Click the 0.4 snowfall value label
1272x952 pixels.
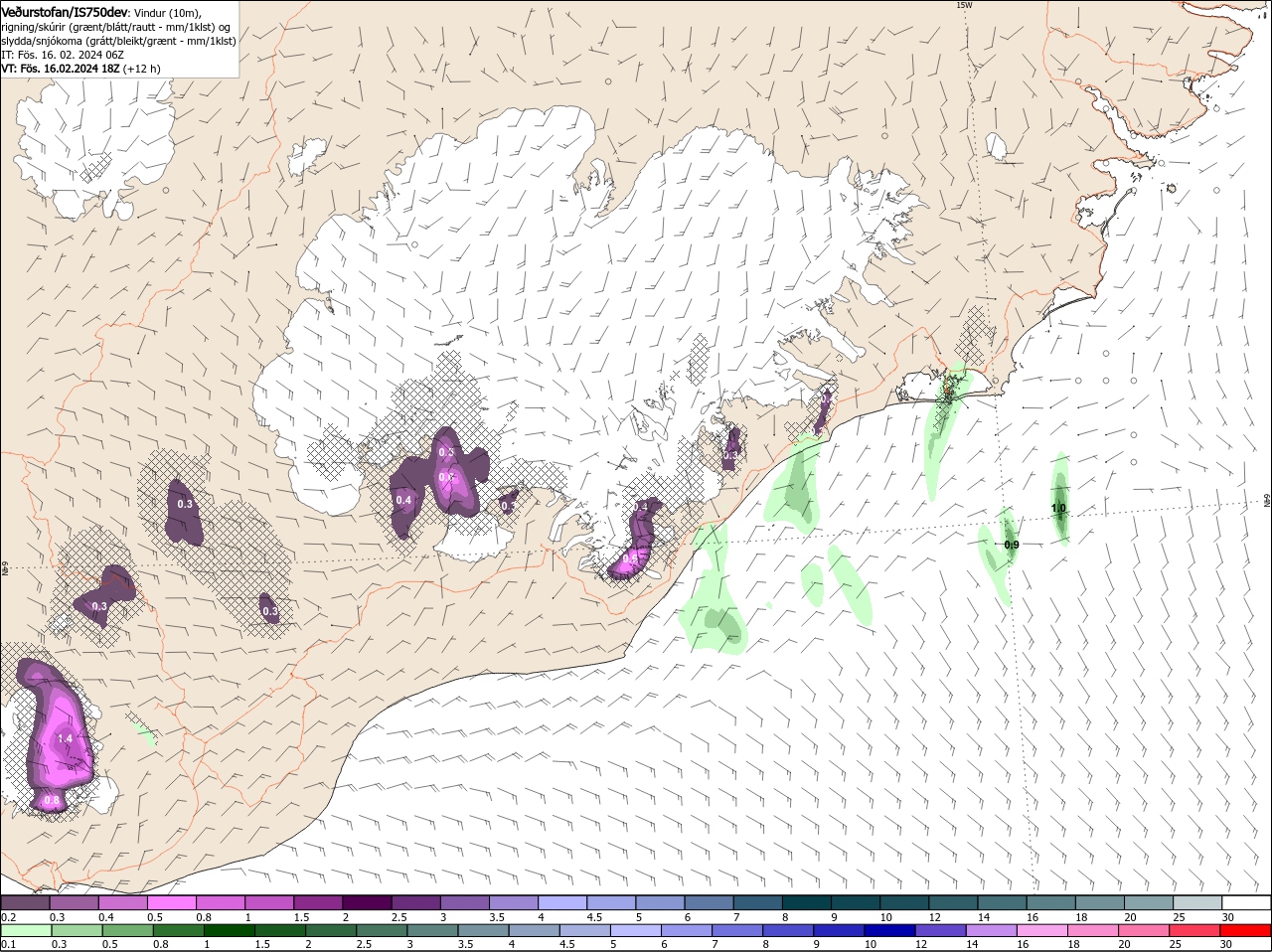pos(403,499)
